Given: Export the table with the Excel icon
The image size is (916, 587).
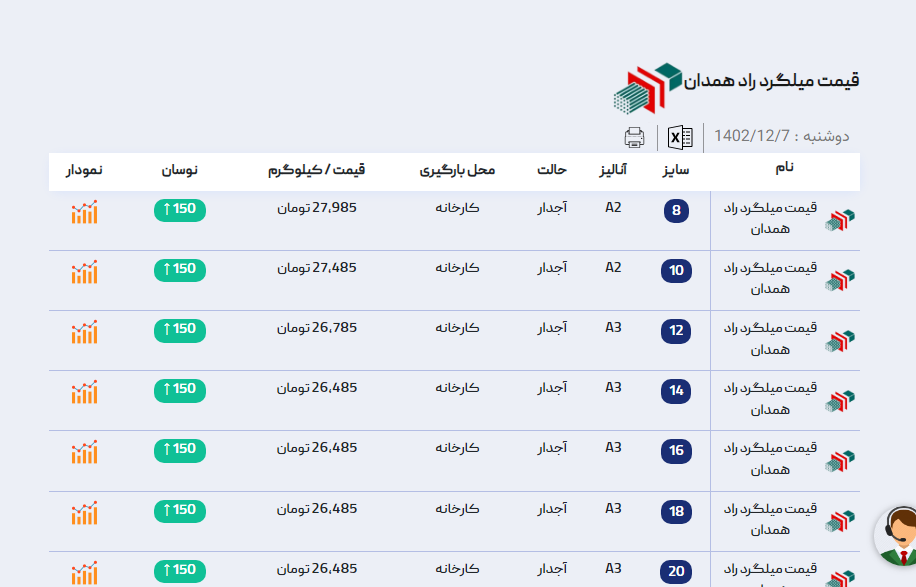Looking at the screenshot, I should [680, 138].
